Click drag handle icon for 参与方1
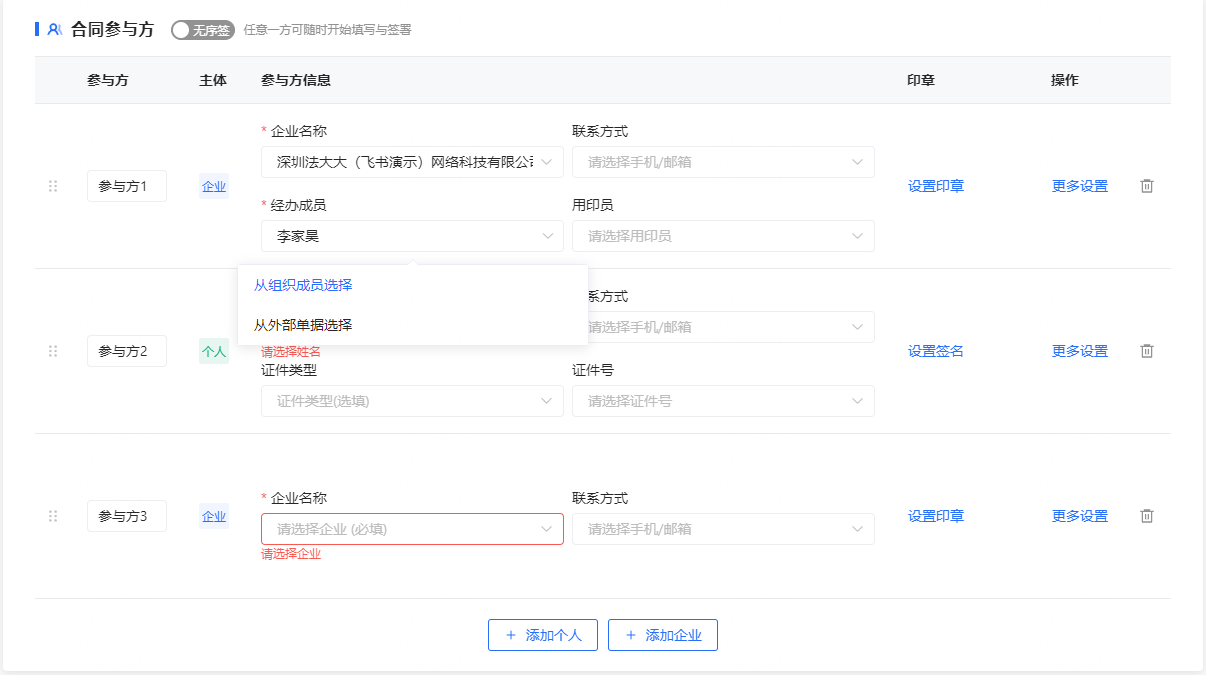Viewport: 1206px width, 675px height. 53,186
